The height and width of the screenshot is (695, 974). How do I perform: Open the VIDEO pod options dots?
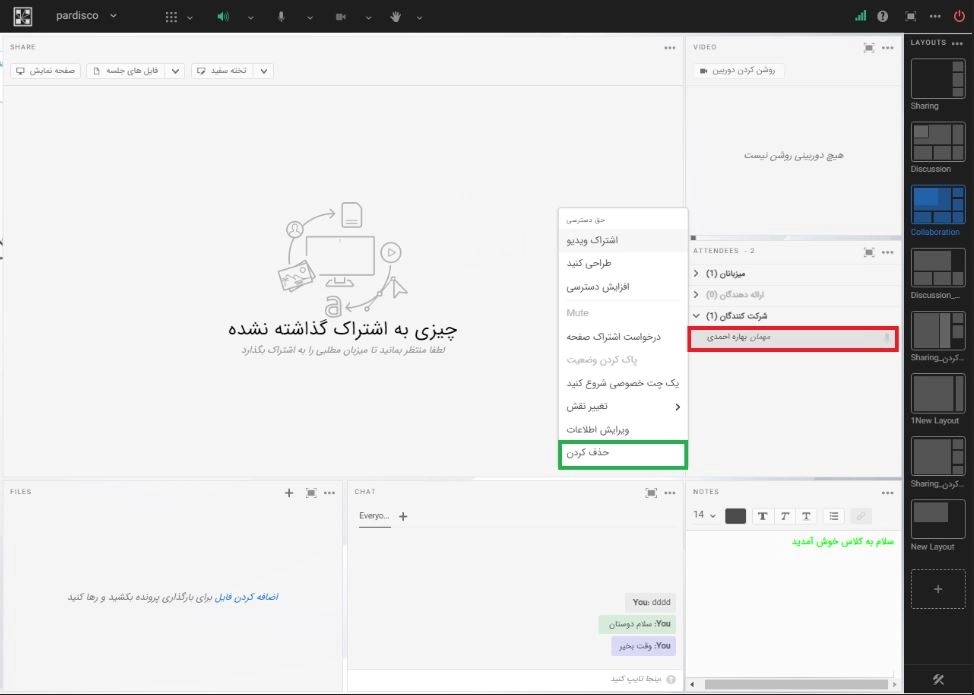888,48
